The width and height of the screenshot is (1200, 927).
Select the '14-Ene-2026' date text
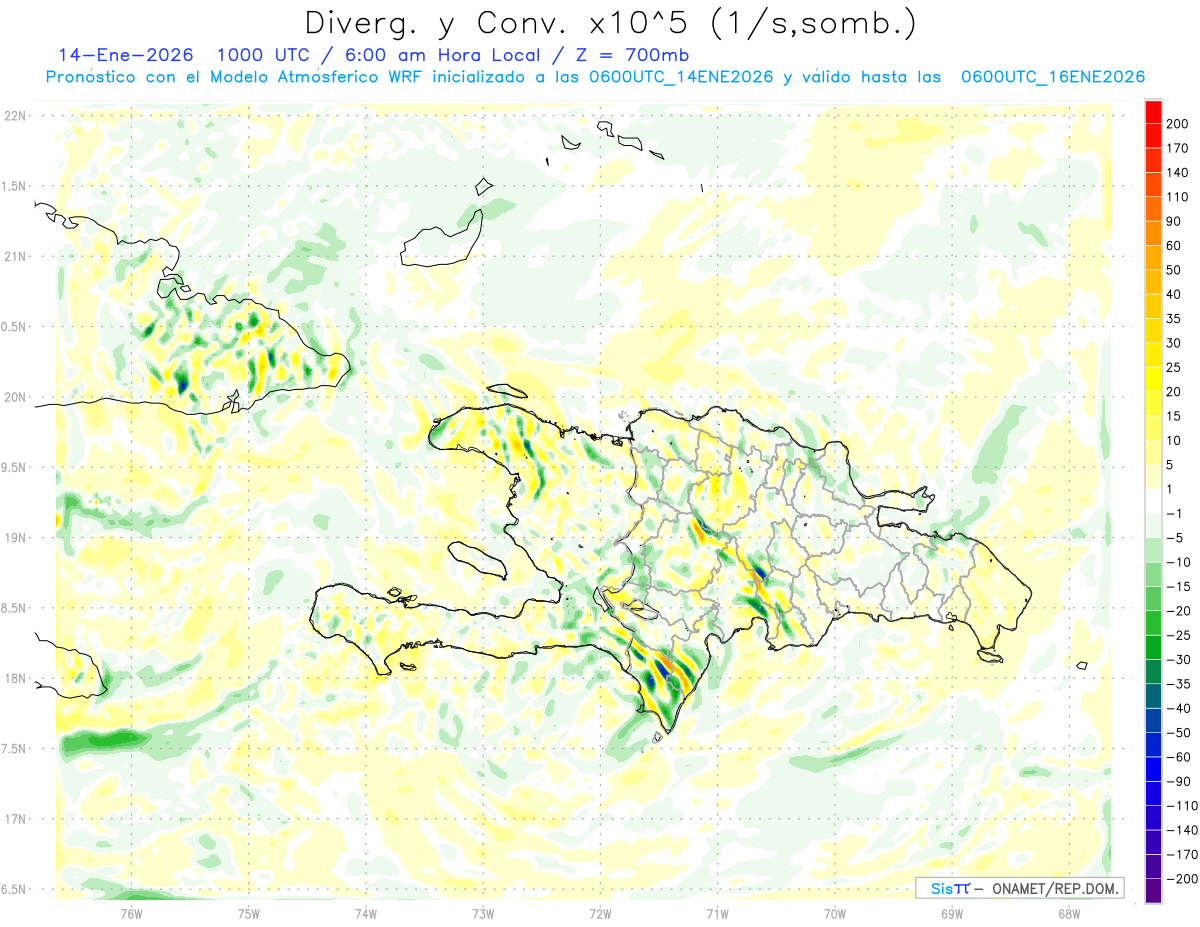coord(126,55)
